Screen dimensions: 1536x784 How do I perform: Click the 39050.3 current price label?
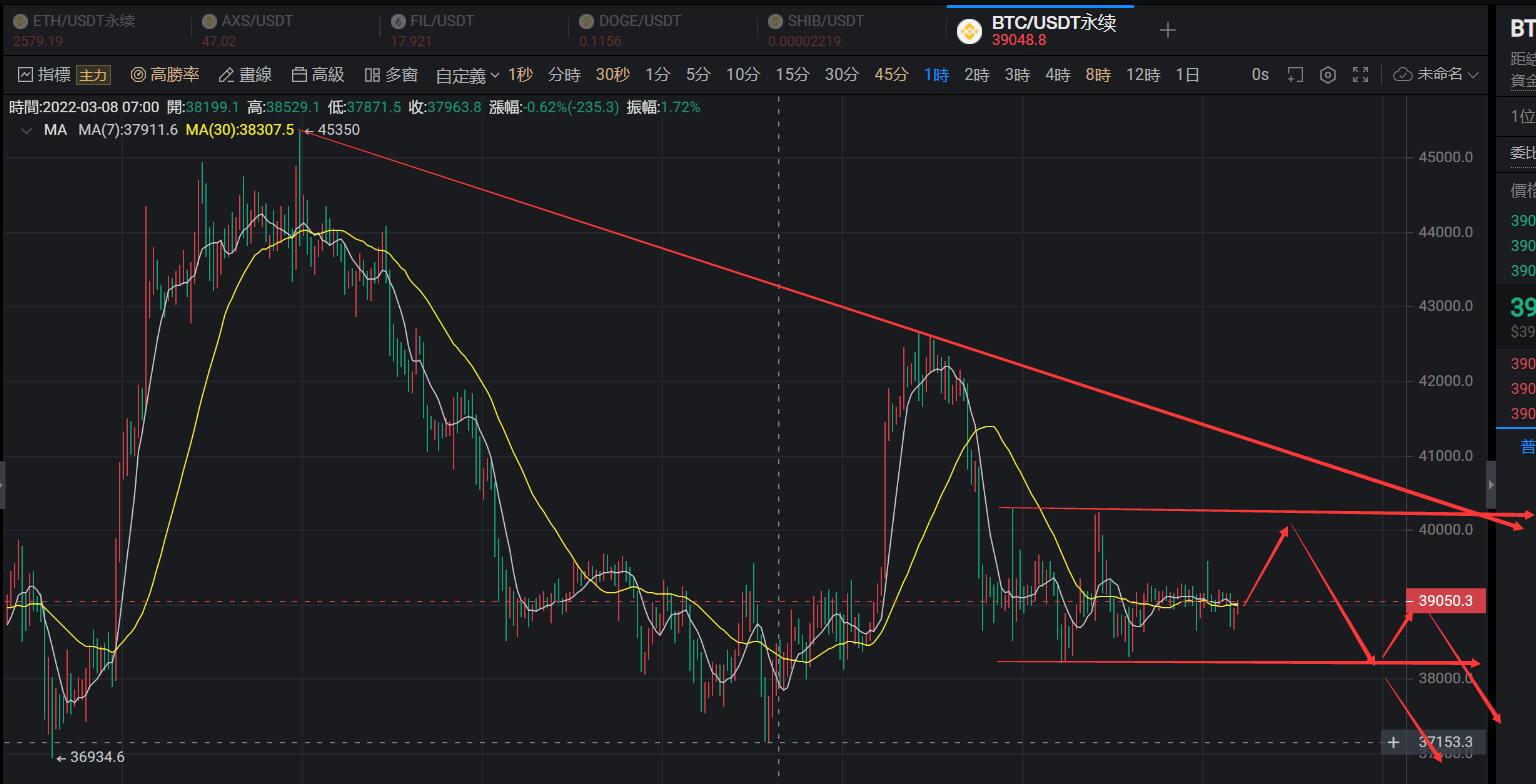click(x=1445, y=601)
